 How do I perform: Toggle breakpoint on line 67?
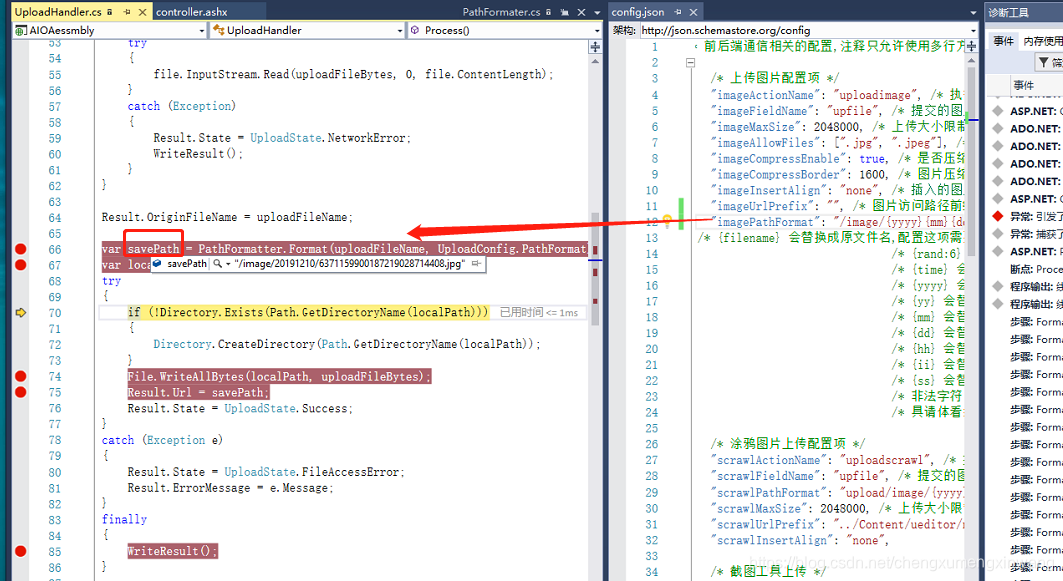[21, 264]
